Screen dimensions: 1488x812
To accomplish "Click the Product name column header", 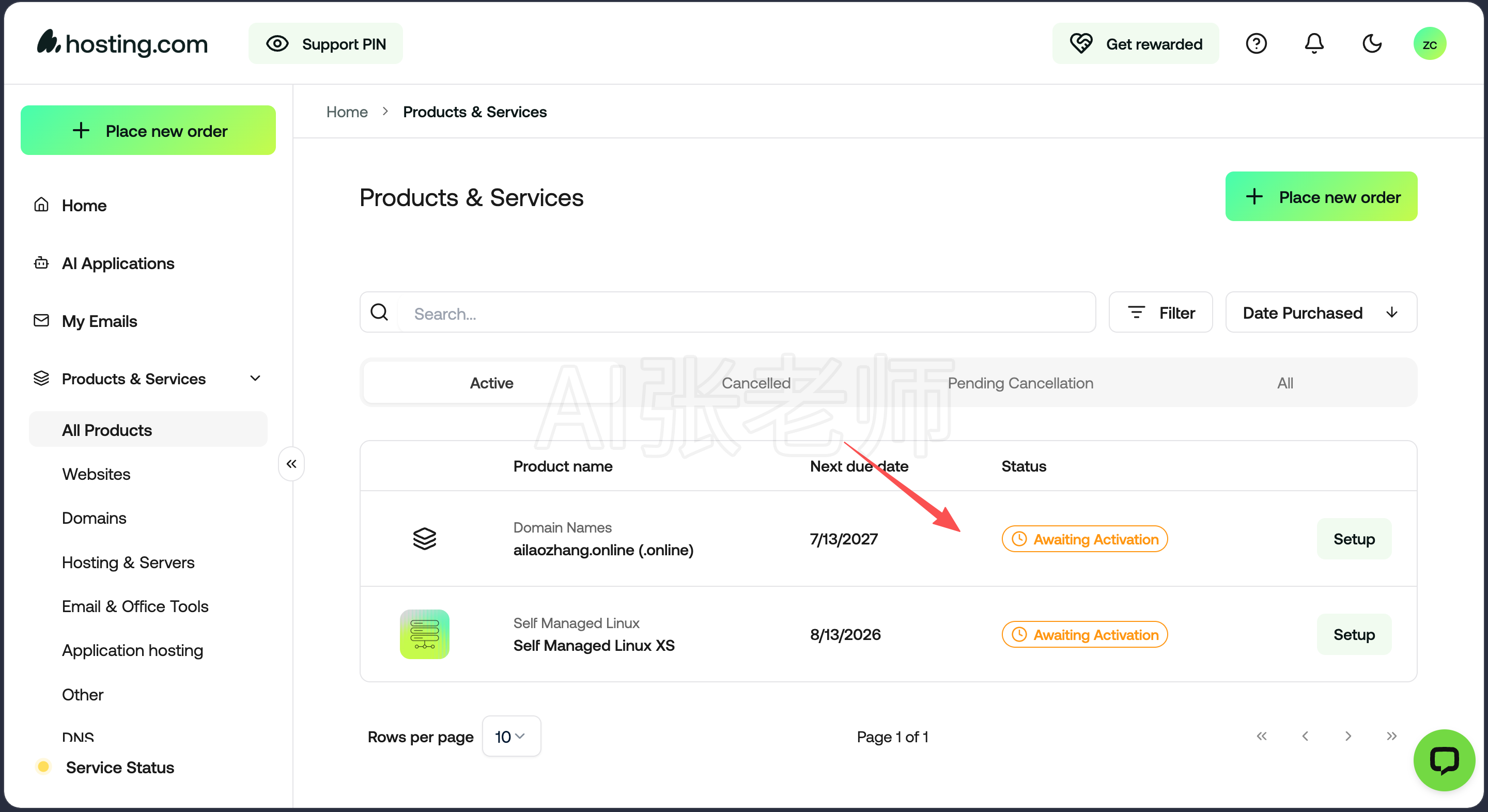I will point(563,466).
